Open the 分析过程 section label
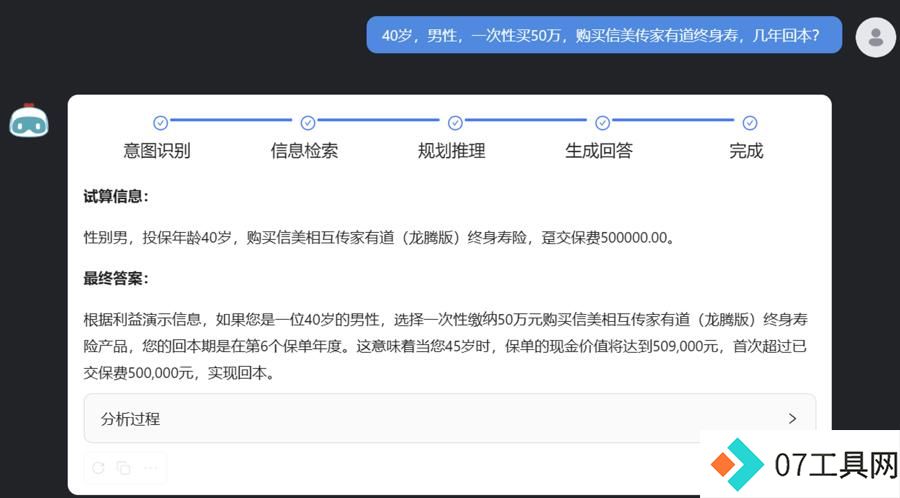Screen dimensions: 900x498 [130, 419]
